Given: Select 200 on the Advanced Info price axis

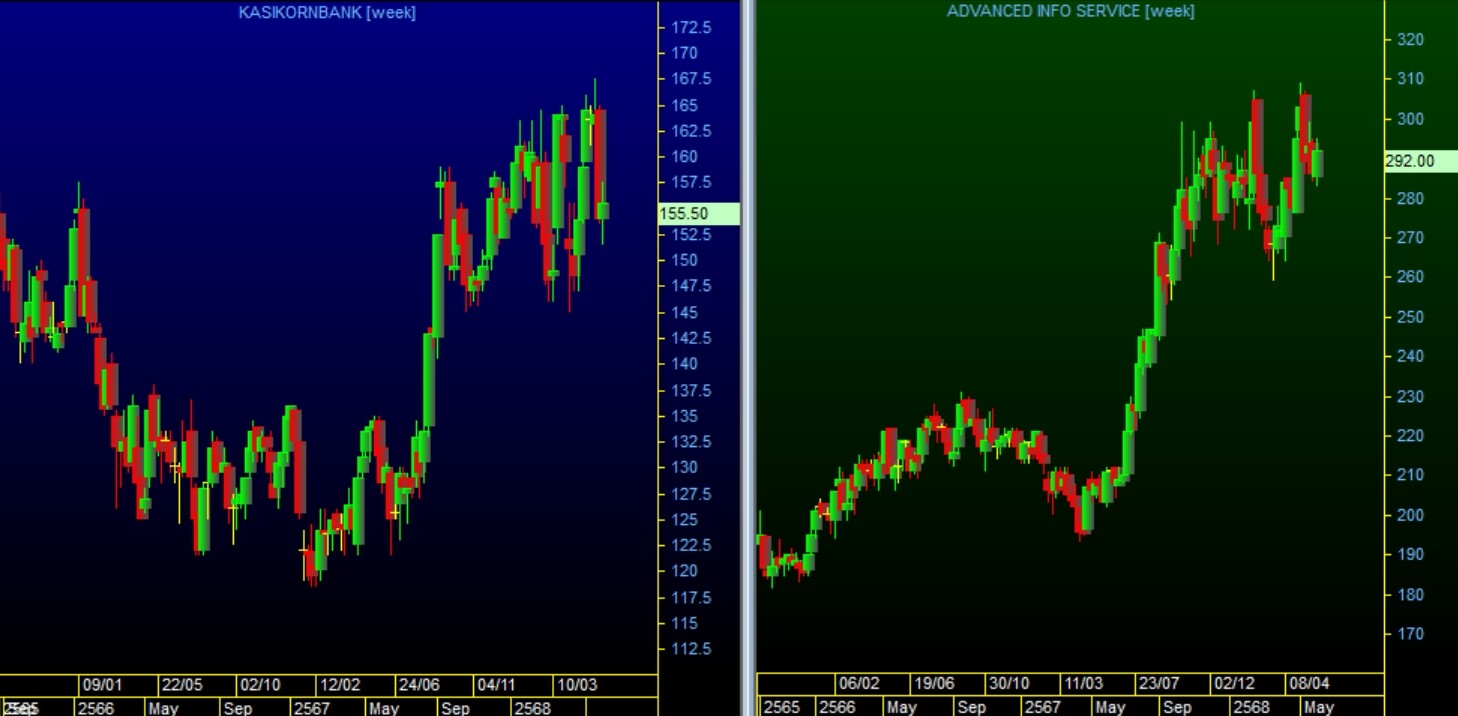Looking at the screenshot, I should click(x=1410, y=515).
